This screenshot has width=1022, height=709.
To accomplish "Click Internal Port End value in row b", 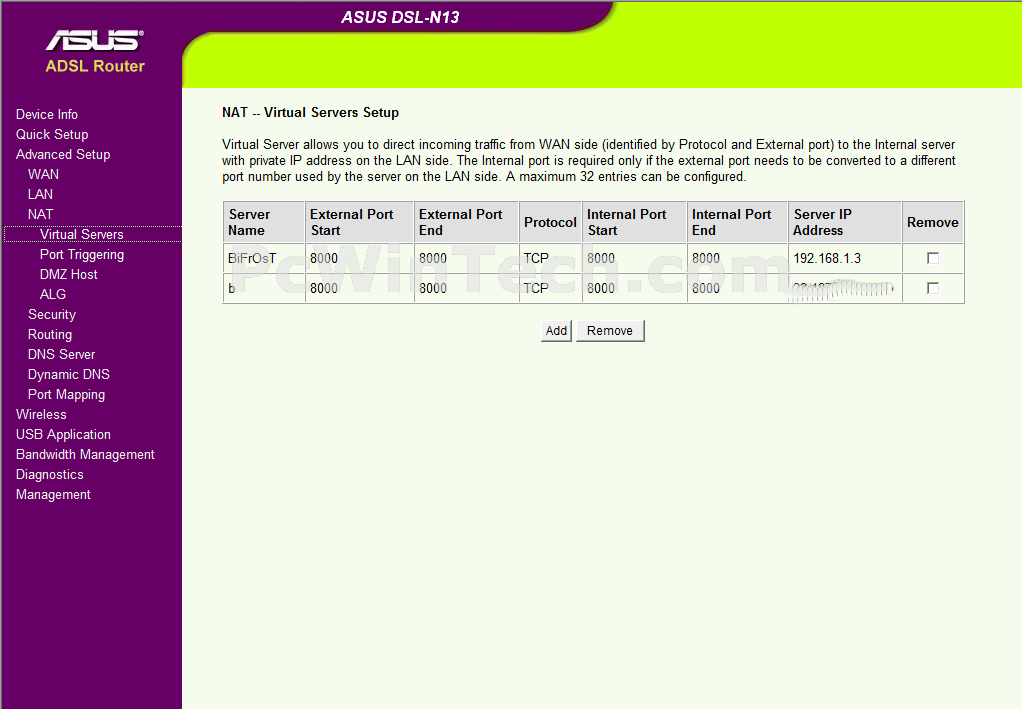I will pyautogui.click(x=706, y=288).
